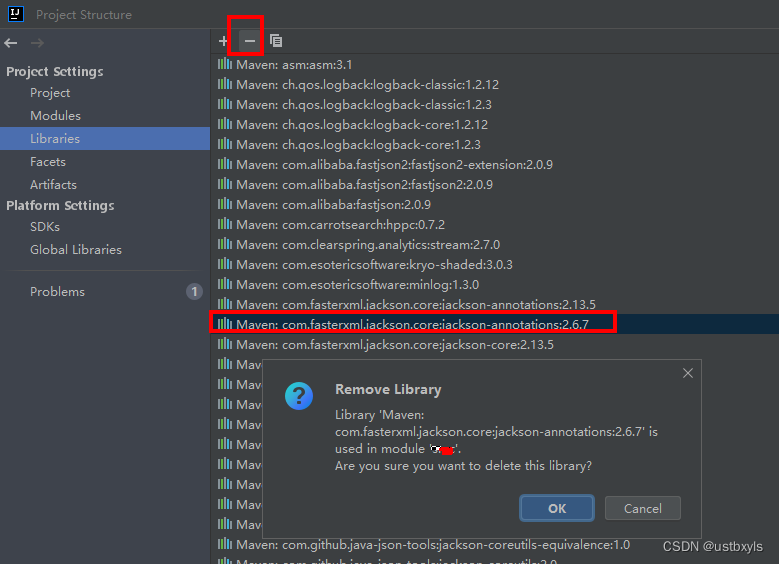The height and width of the screenshot is (564, 779).
Task: Select fastjson2-extension:2.0.9 library
Action: (394, 165)
